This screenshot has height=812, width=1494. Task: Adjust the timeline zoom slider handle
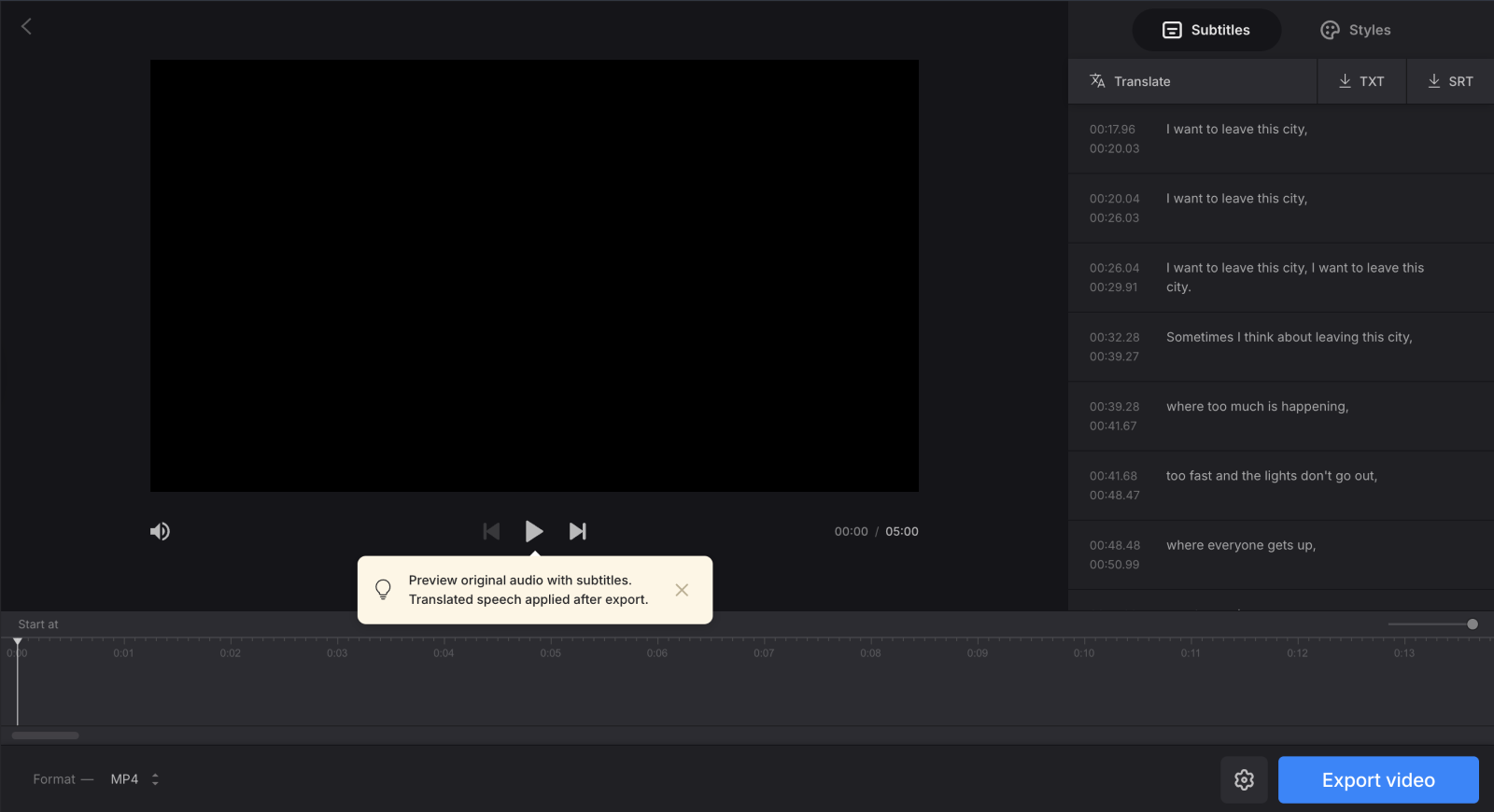(x=1473, y=624)
